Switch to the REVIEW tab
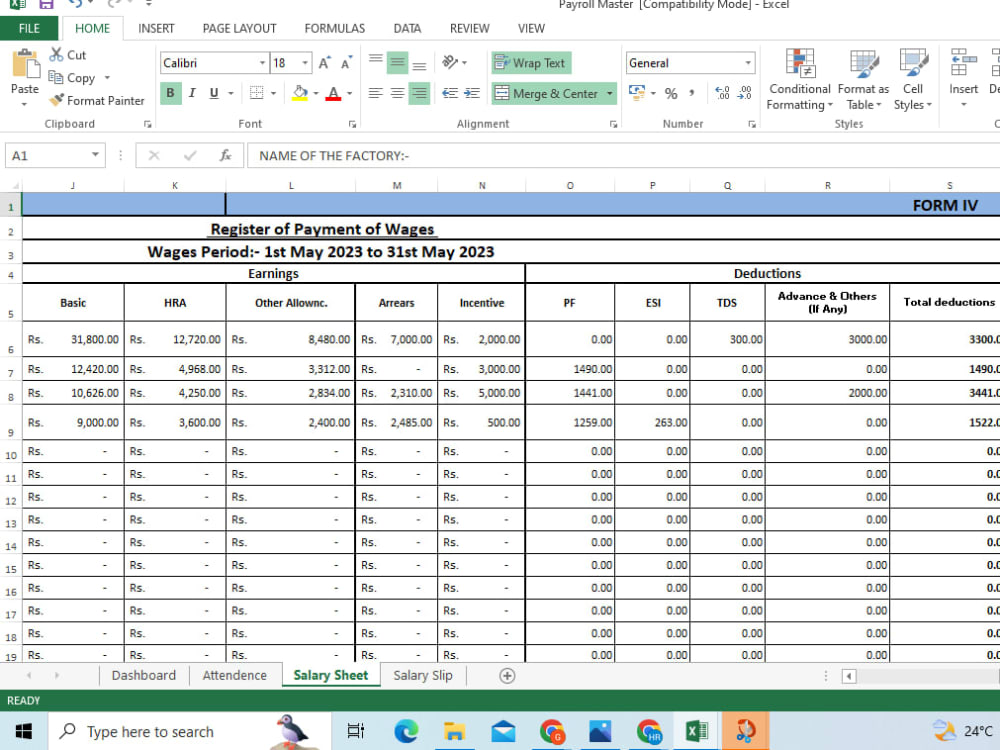This screenshot has height=750, width=1000. pyautogui.click(x=469, y=28)
